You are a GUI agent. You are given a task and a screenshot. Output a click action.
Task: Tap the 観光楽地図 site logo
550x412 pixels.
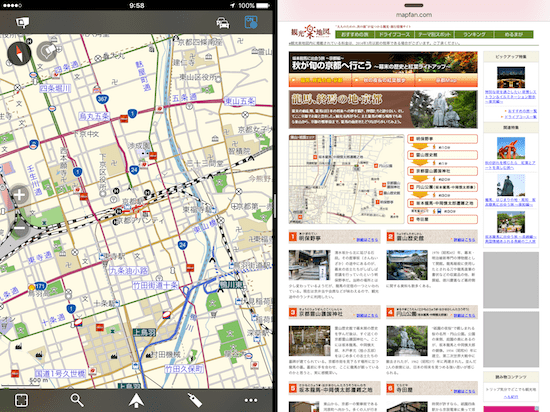coord(311,32)
